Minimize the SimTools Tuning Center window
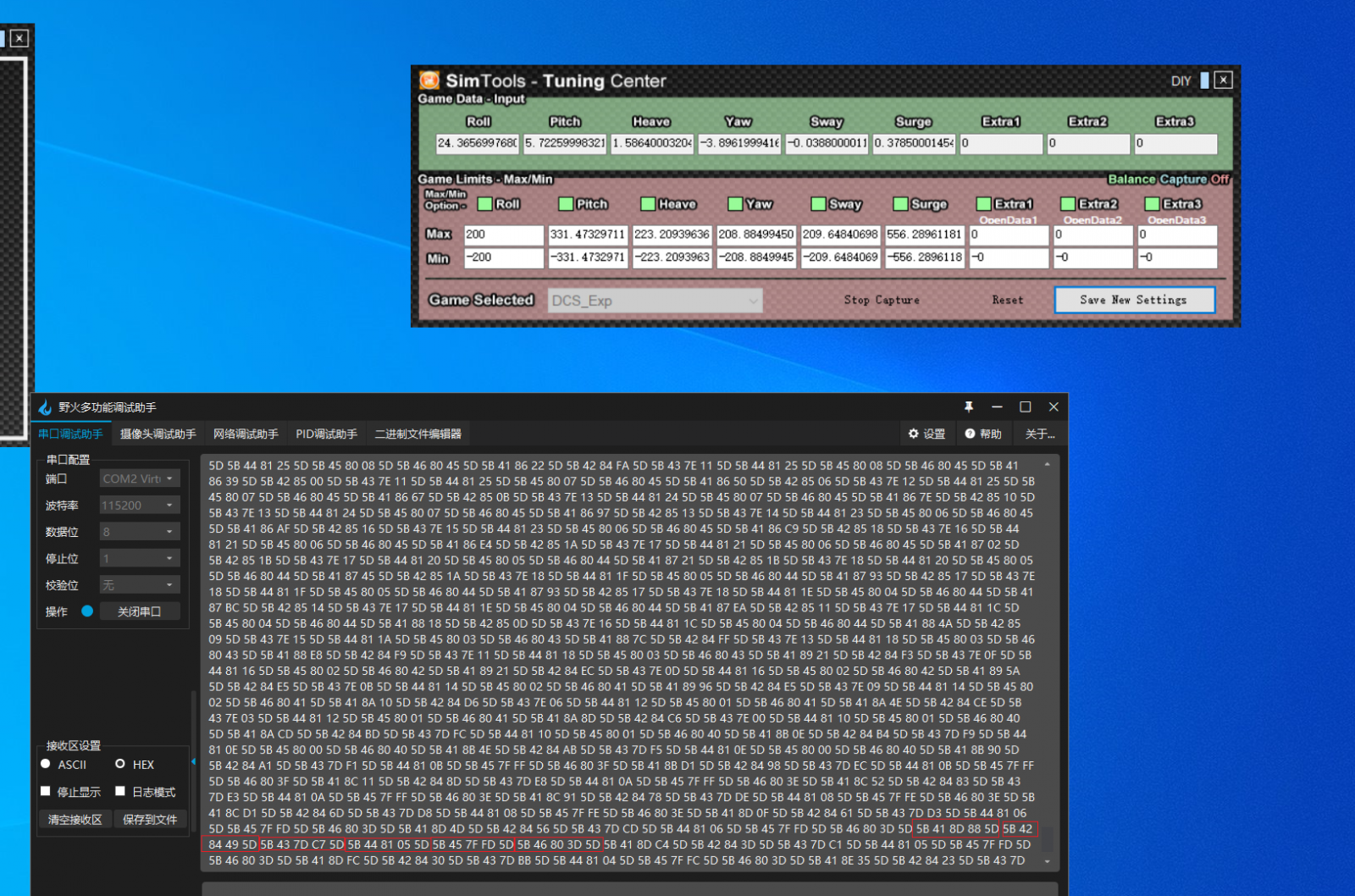The height and width of the screenshot is (896, 1355). pos(1204,80)
